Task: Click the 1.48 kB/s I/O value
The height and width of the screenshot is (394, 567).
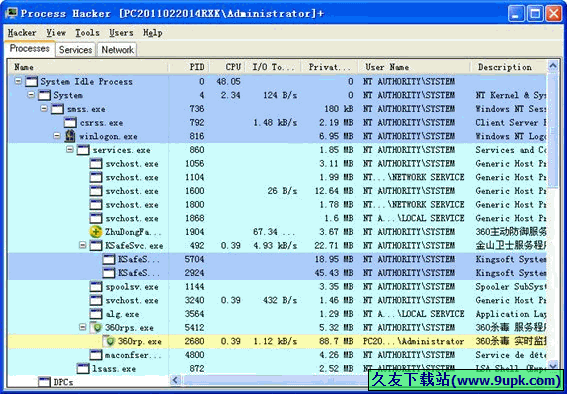Action: (275, 123)
